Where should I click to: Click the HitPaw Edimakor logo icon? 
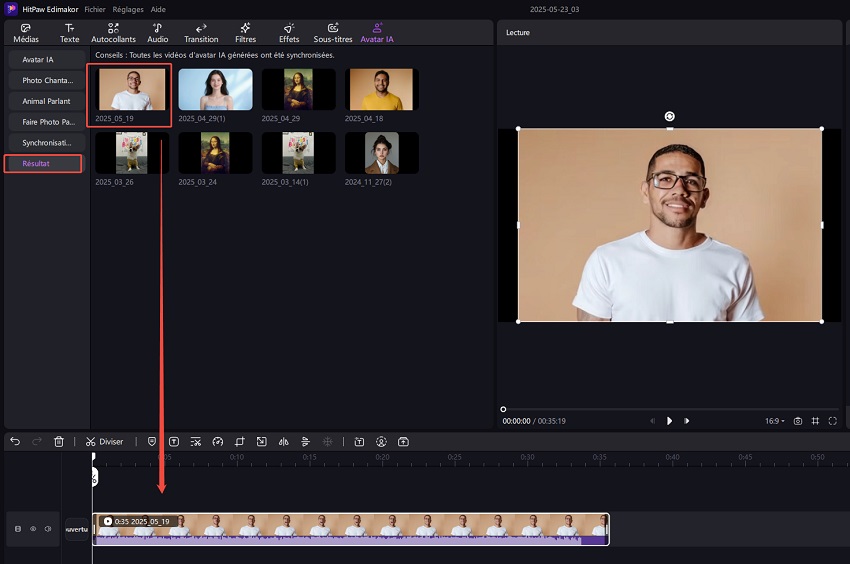[11, 9]
